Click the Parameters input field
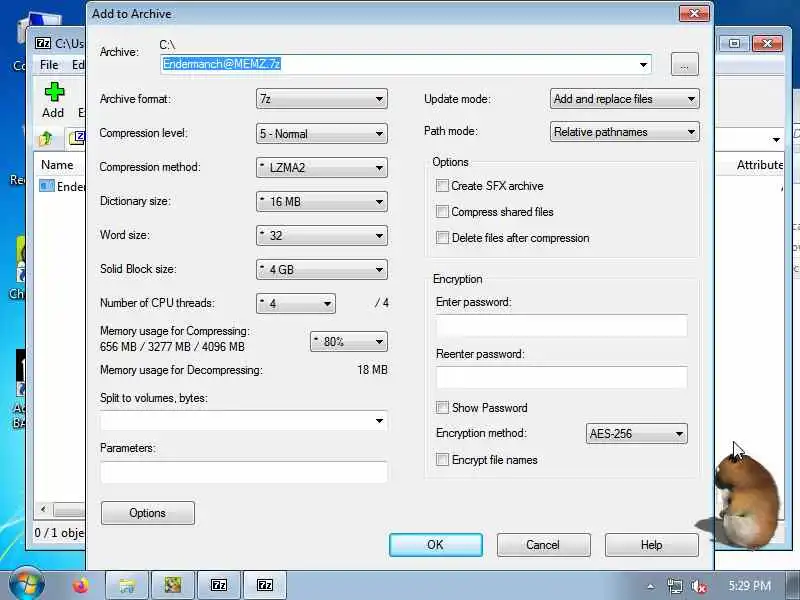 (244, 472)
